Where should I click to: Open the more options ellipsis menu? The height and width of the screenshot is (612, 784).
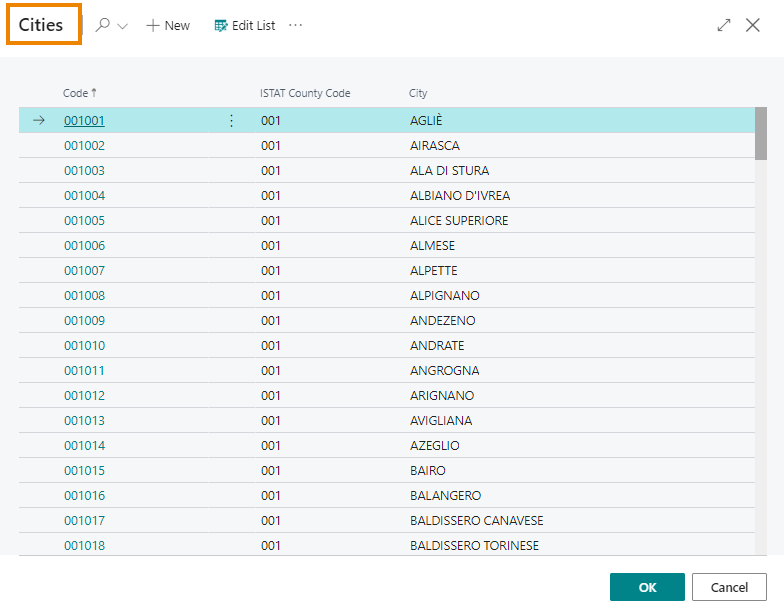click(295, 26)
